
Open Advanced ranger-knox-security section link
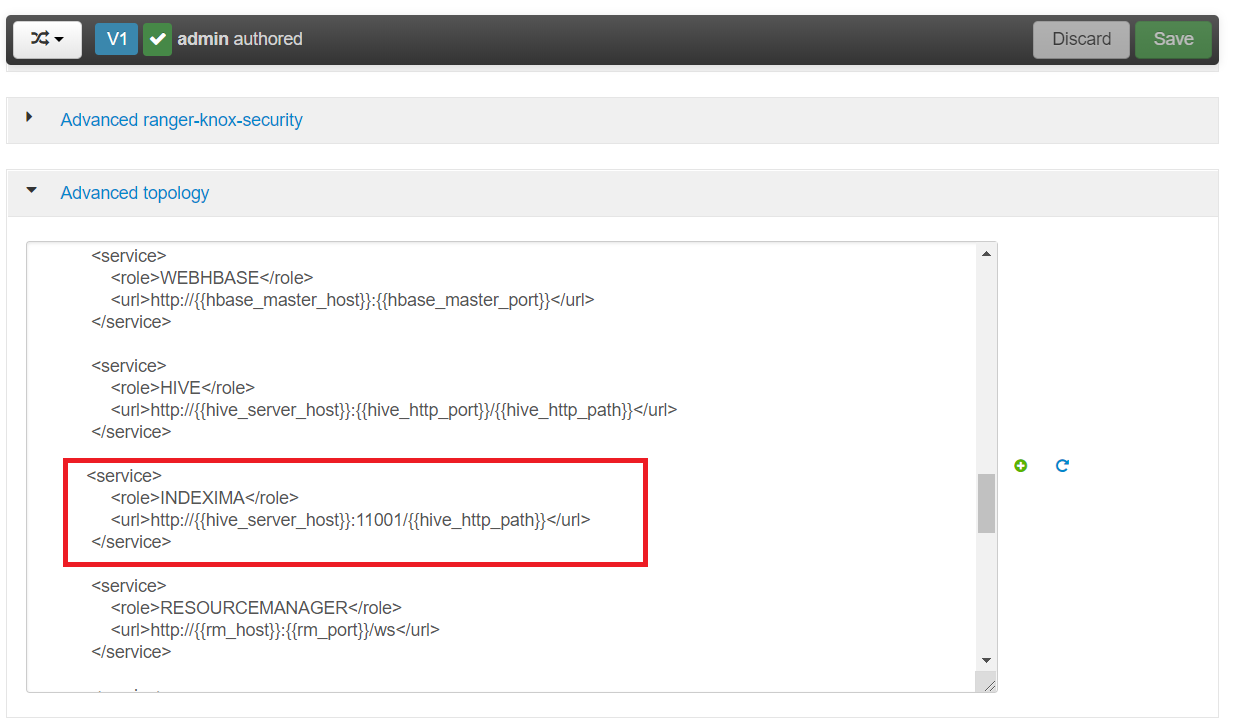click(x=181, y=120)
